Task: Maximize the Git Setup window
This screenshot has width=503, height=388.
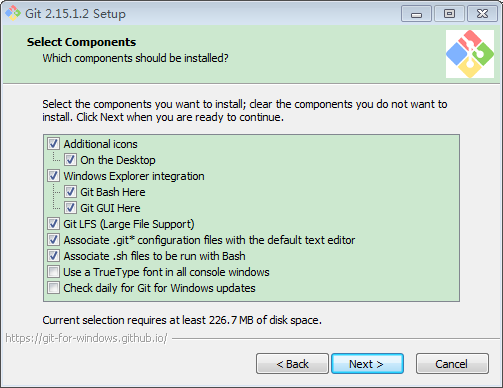Action: pos(449,14)
